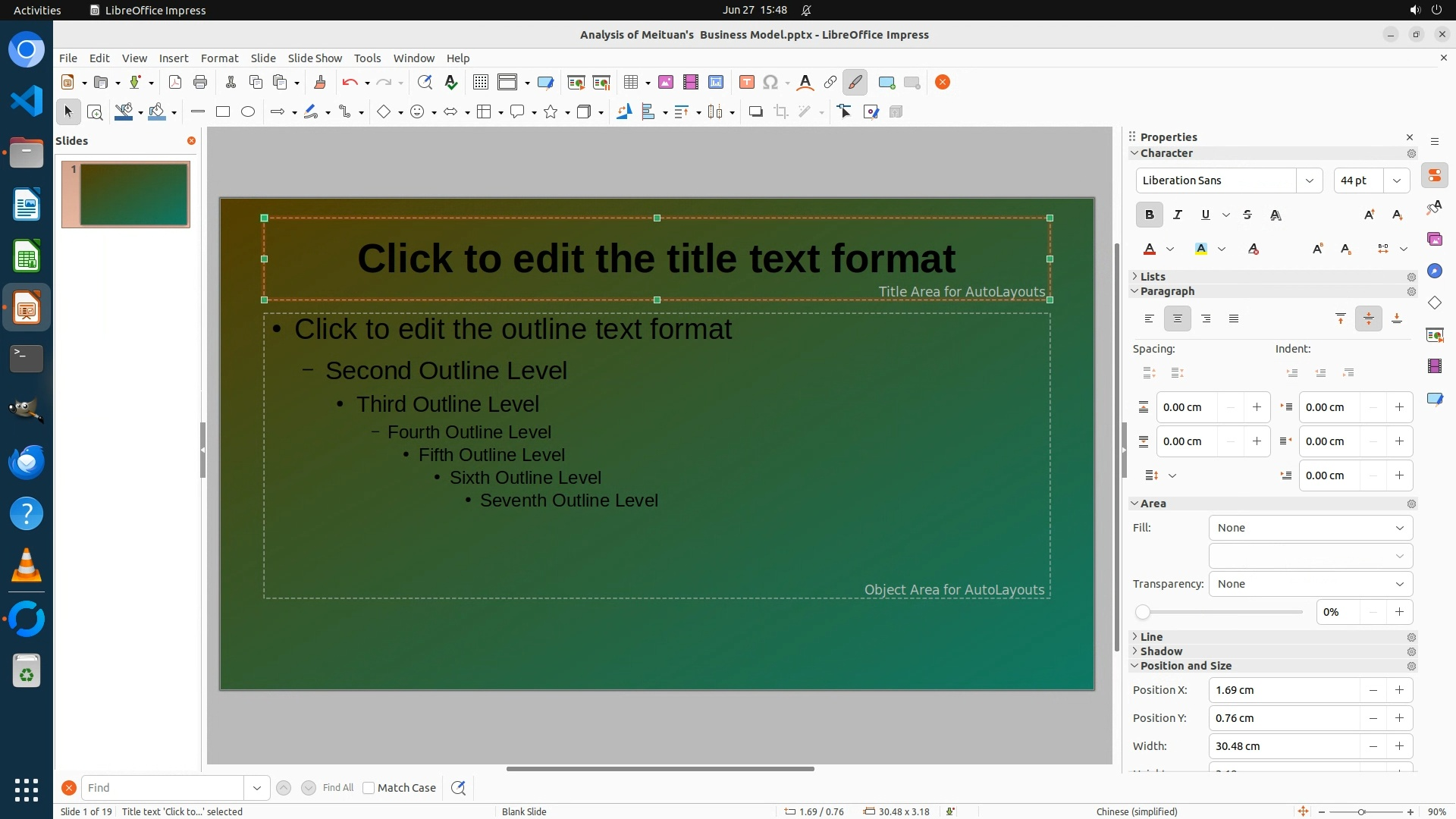The image size is (1456, 819).
Task: Click Close Master View red button
Action: click(x=943, y=83)
